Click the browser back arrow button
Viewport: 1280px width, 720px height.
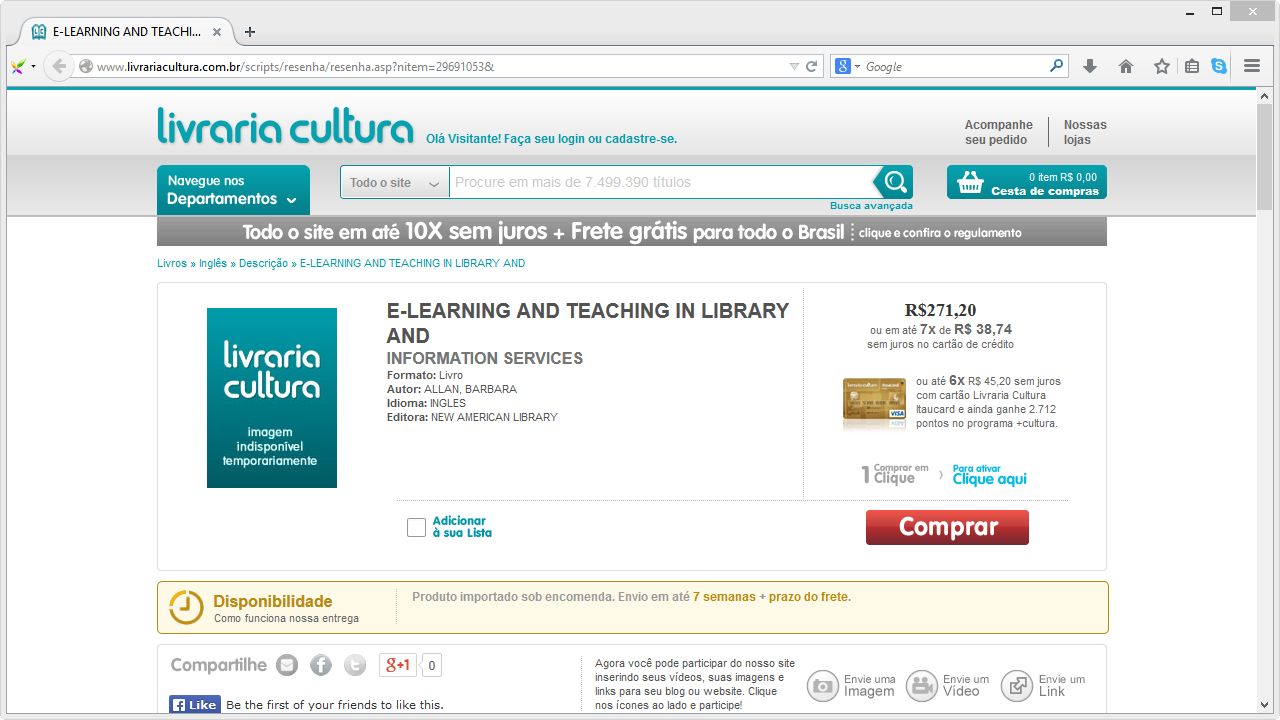tap(59, 67)
